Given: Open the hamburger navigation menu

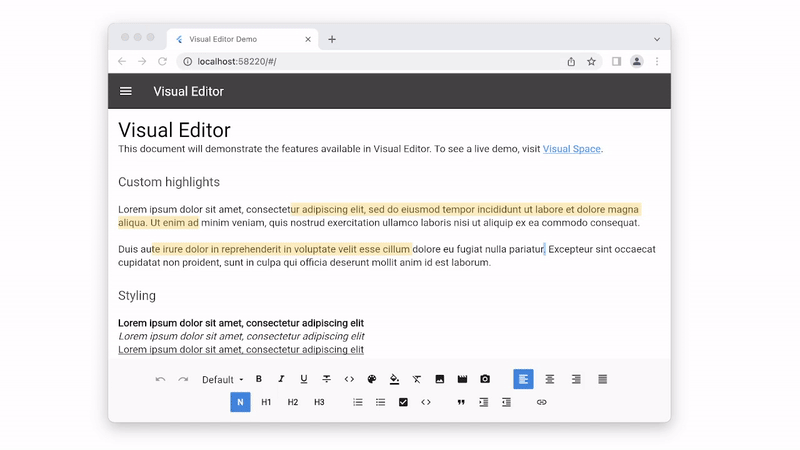Looking at the screenshot, I should click(x=126, y=91).
